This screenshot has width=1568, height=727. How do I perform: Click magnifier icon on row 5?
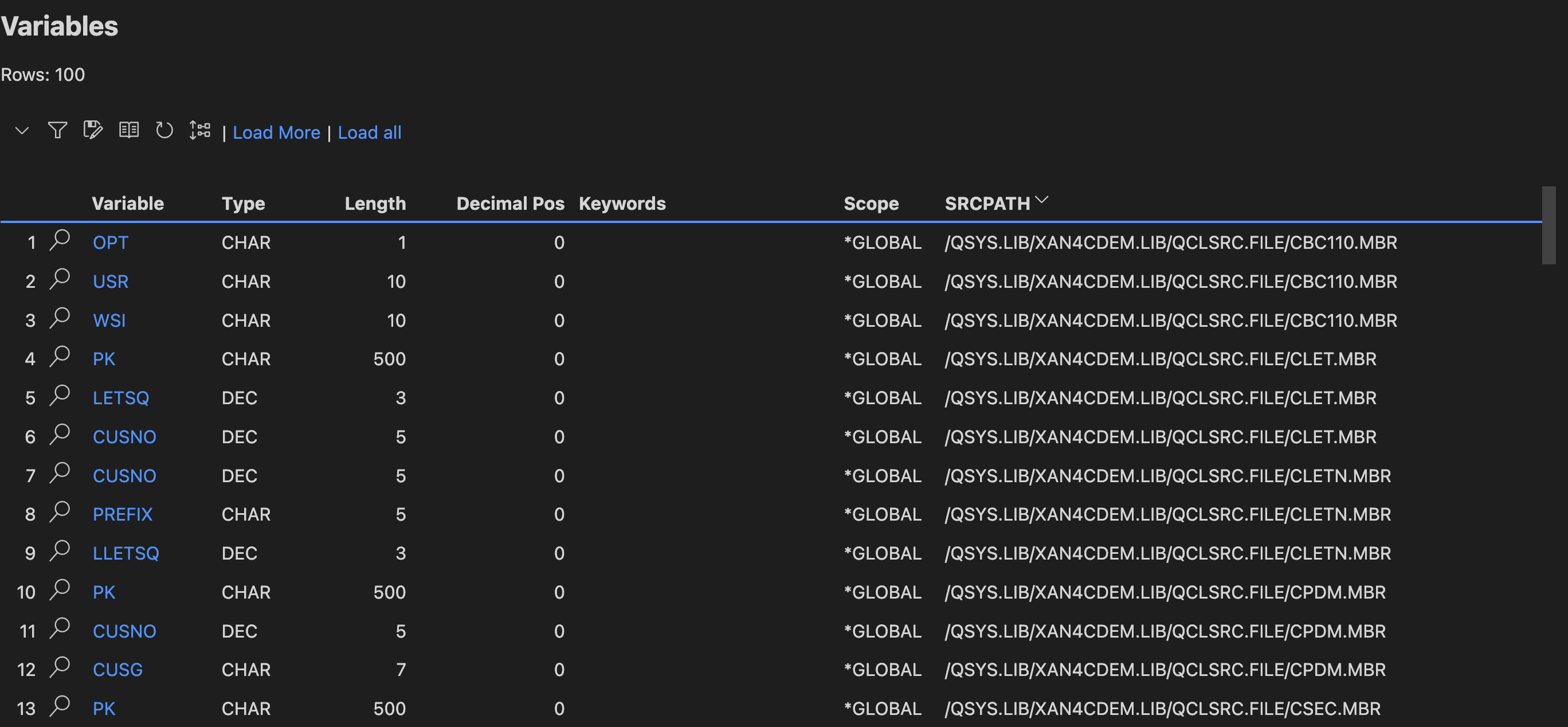(x=60, y=395)
